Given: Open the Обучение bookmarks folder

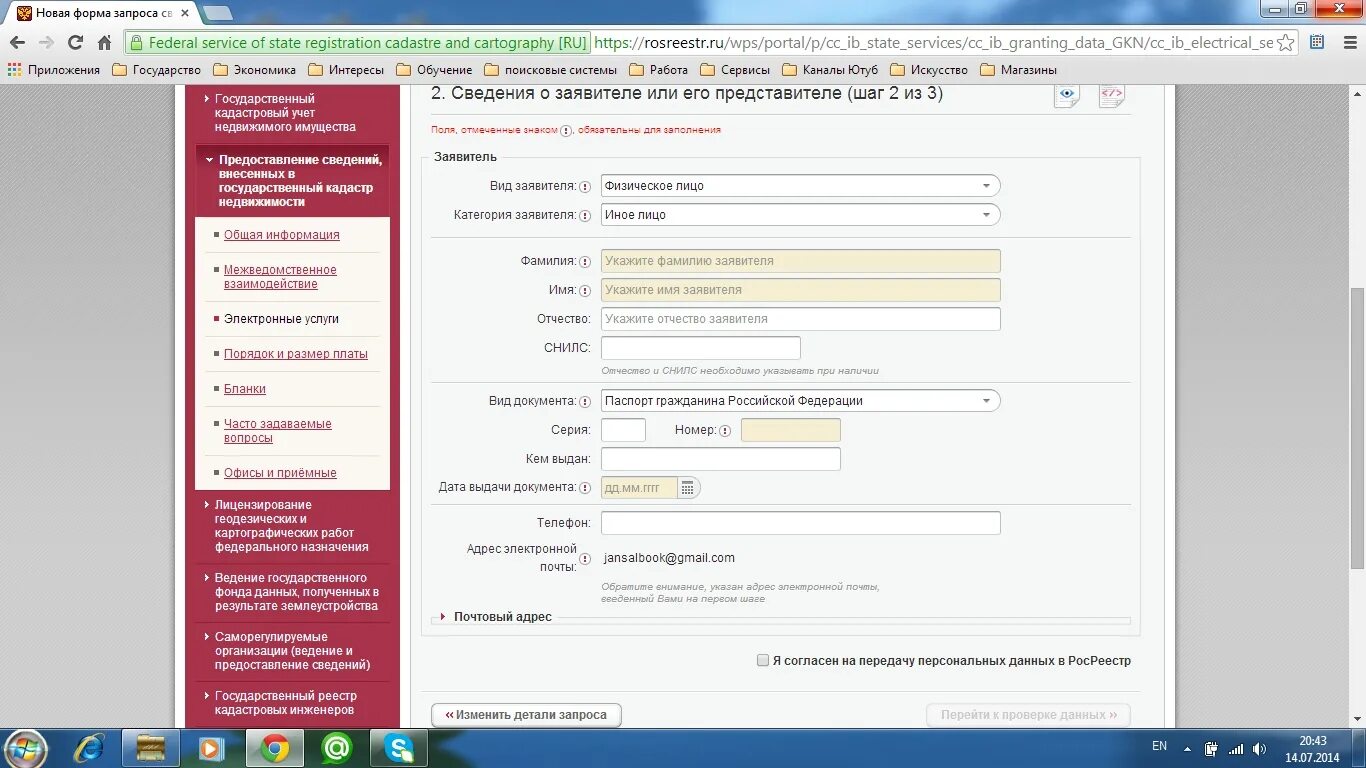Looking at the screenshot, I should [x=435, y=70].
